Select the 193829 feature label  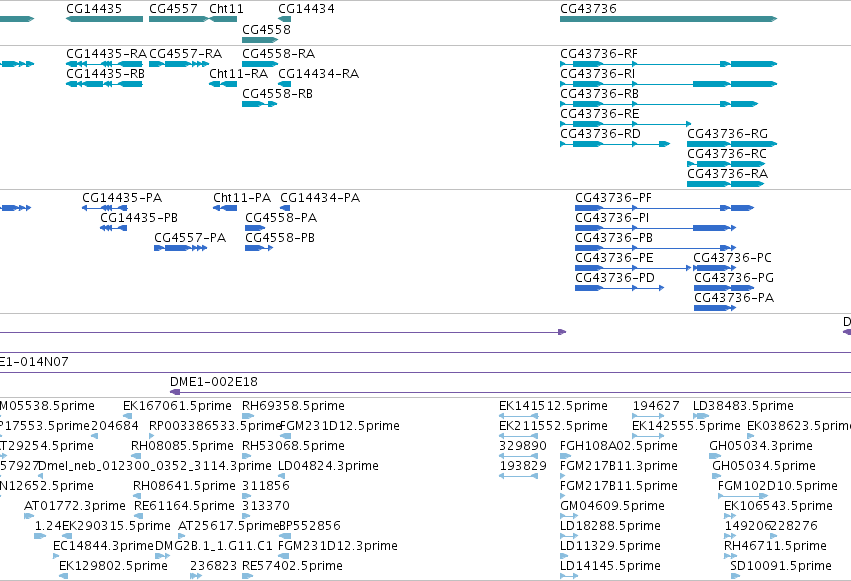click(523, 467)
